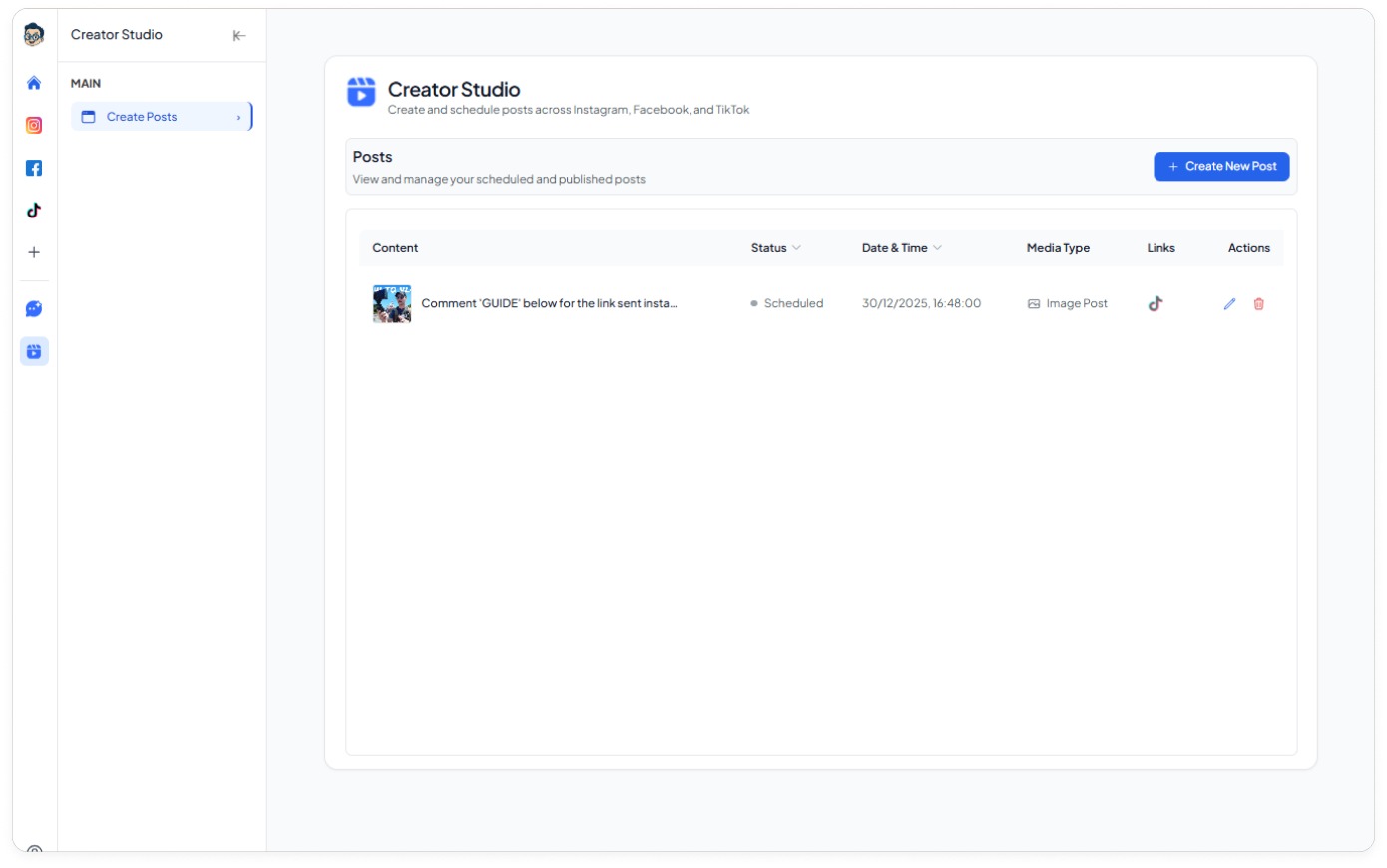
Task: Expand the Status column sort dropdown
Action: 796,248
